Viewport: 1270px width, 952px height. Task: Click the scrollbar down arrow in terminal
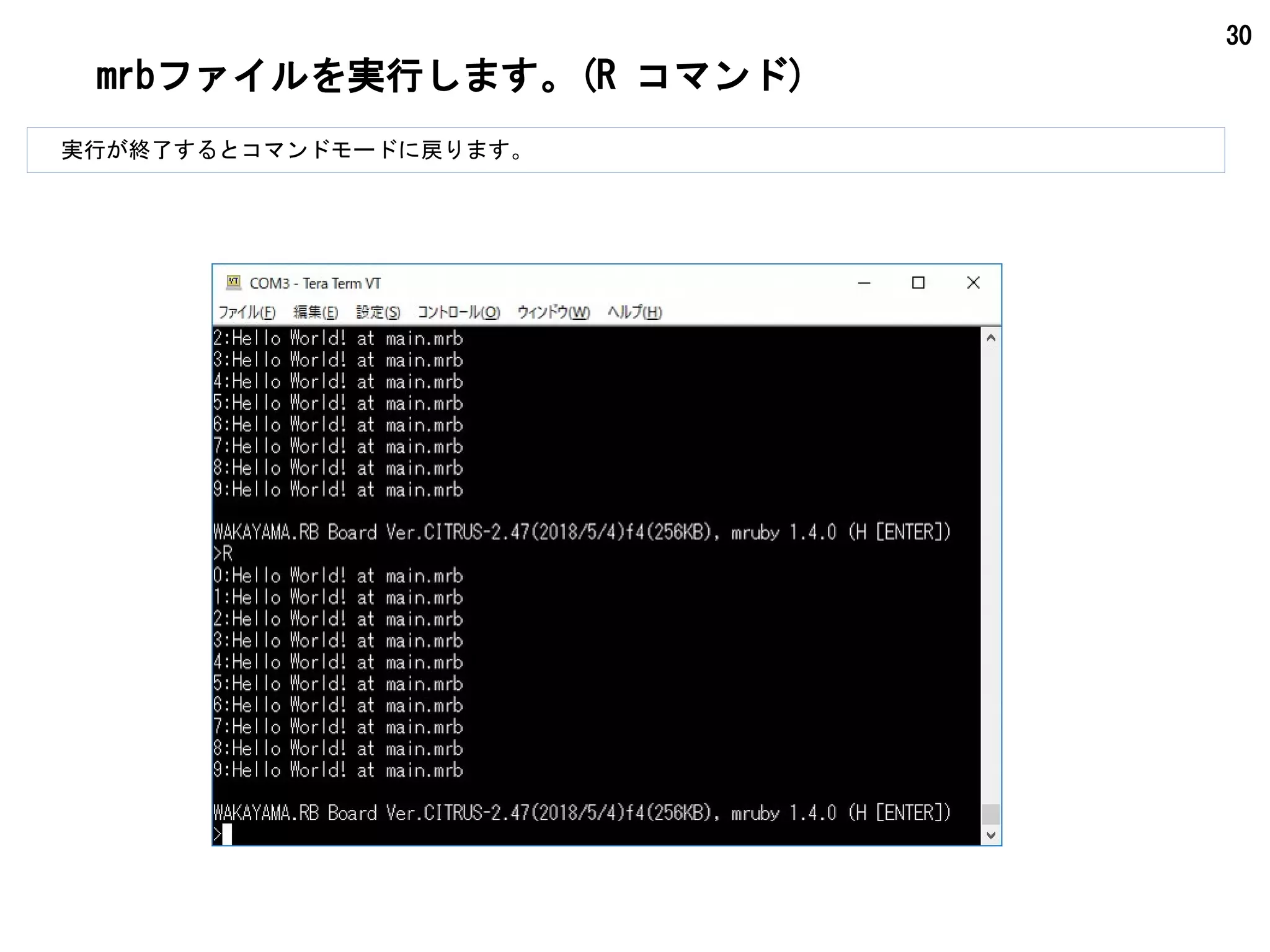[x=991, y=835]
